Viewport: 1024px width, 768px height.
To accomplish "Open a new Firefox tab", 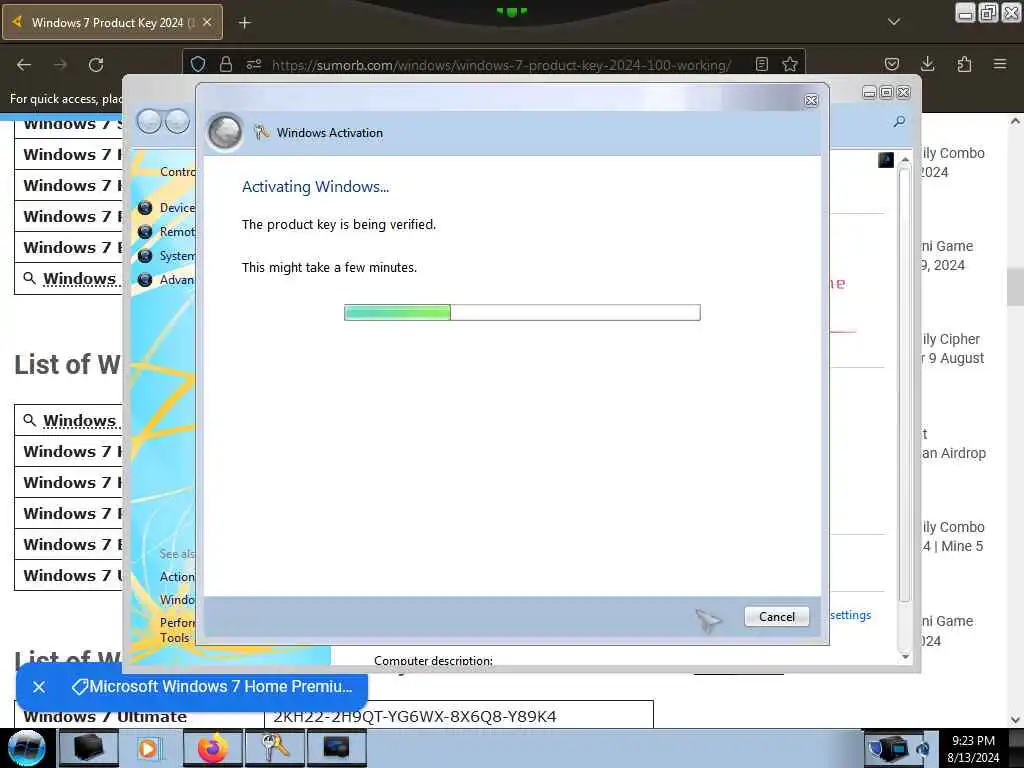I will coord(244,23).
